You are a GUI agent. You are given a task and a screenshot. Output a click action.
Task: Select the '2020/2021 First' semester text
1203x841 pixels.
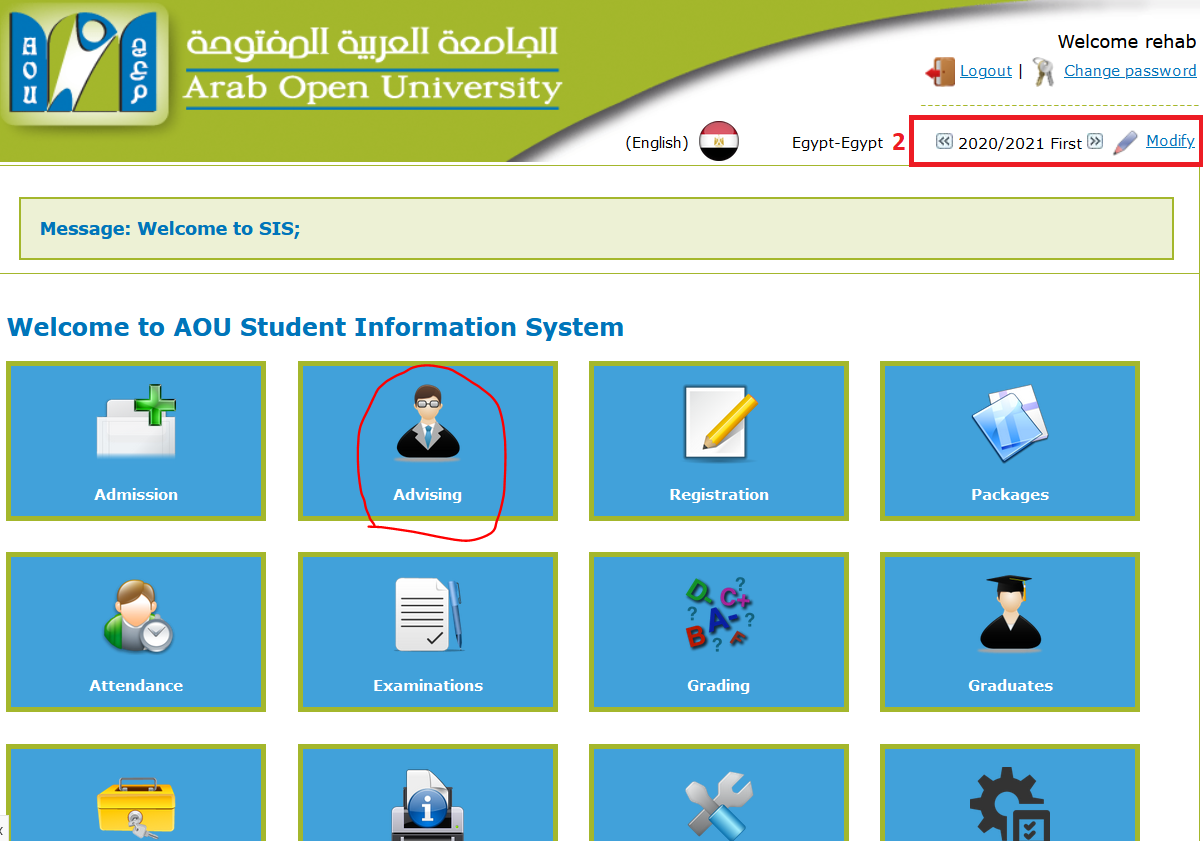[1020, 143]
